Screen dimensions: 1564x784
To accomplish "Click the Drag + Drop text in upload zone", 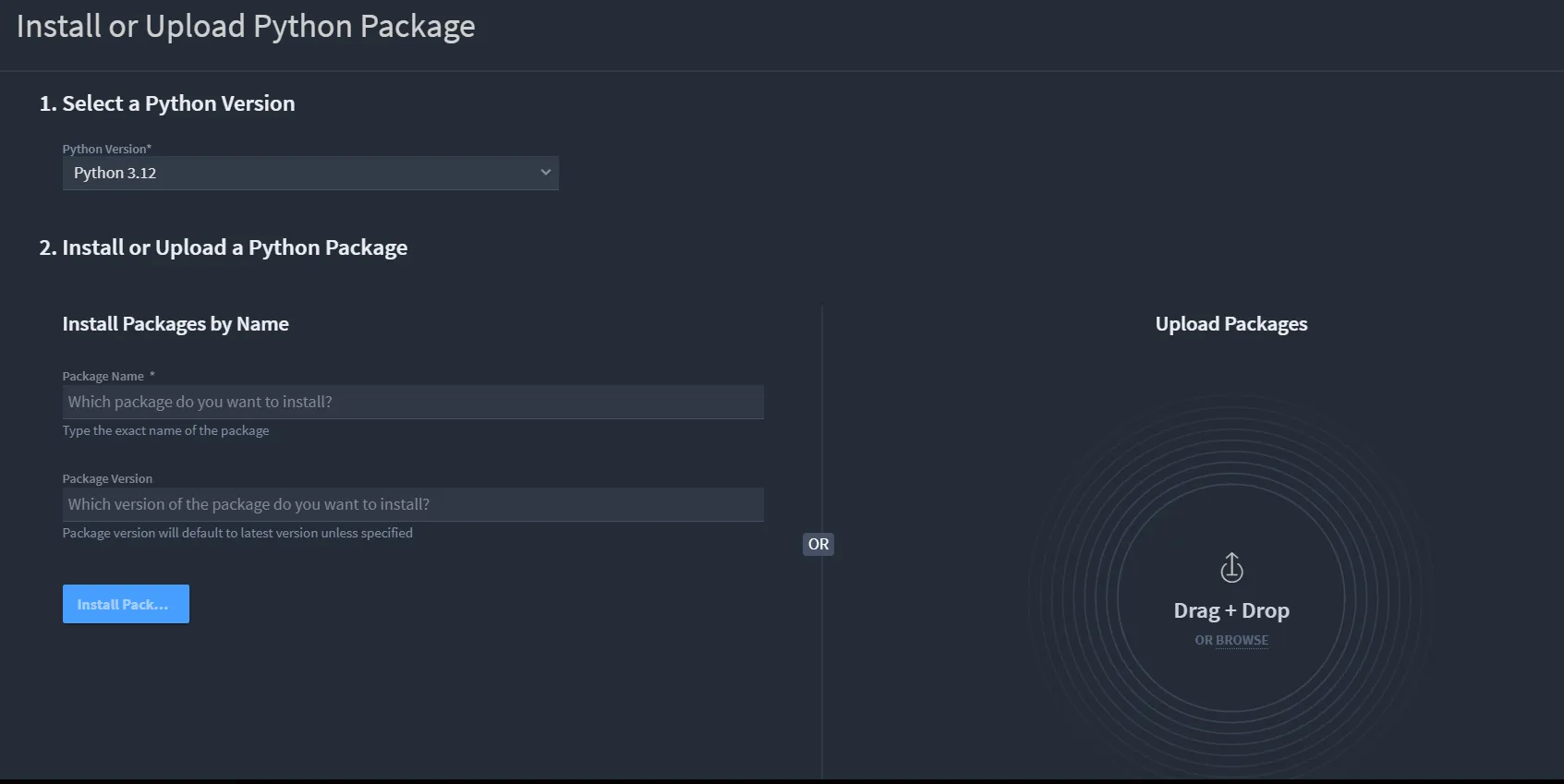I will [1231, 610].
